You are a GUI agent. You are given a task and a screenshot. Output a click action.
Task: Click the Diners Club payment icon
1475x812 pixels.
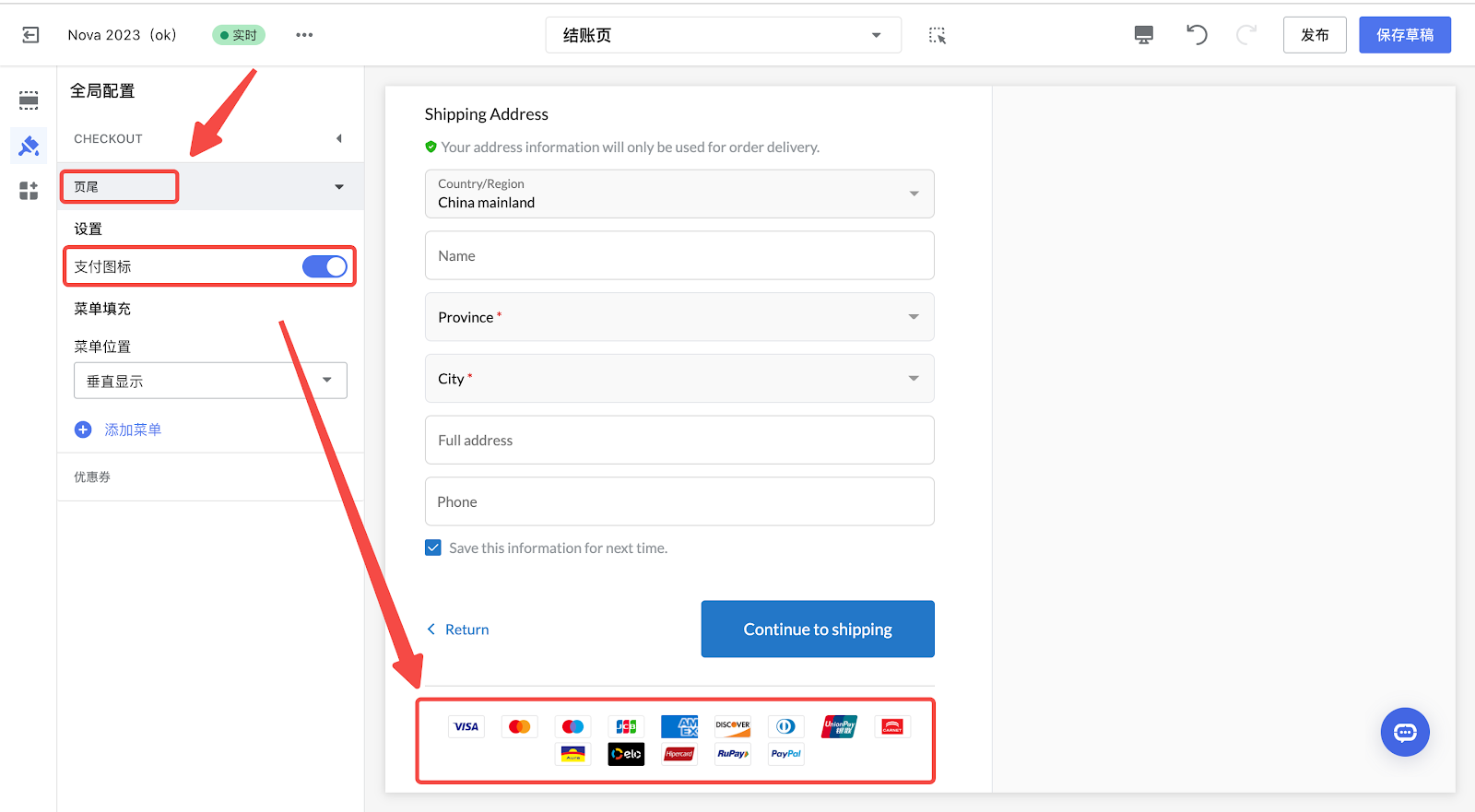click(786, 726)
